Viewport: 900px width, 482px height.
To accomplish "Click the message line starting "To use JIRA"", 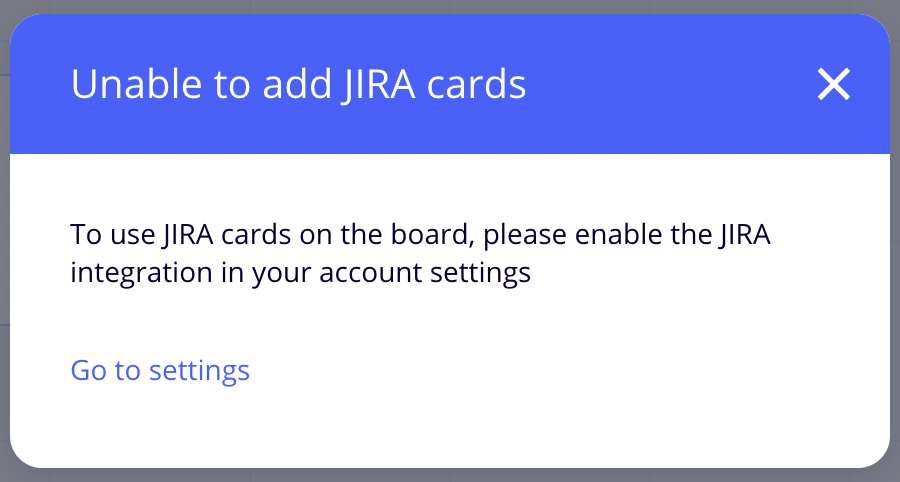I will 421,236.
